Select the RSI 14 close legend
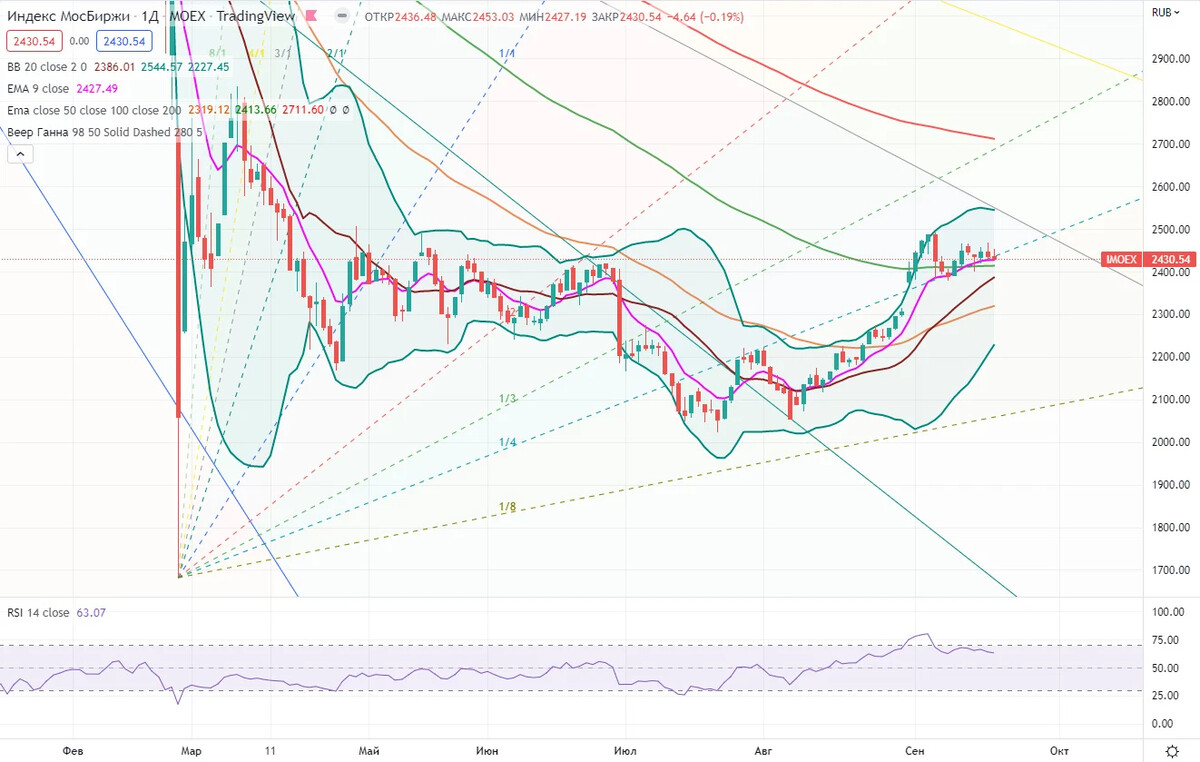1200x762 pixels. pos(38,612)
